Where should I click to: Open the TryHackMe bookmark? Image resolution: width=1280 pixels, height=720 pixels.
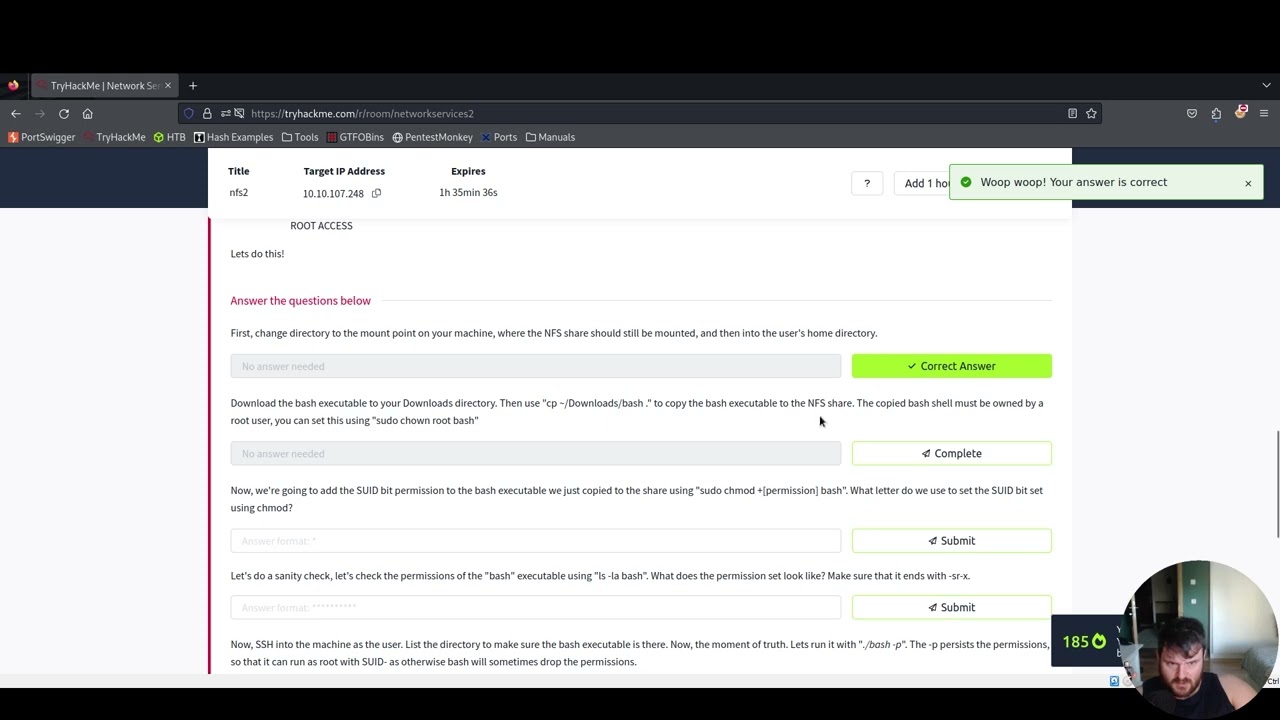(114, 137)
